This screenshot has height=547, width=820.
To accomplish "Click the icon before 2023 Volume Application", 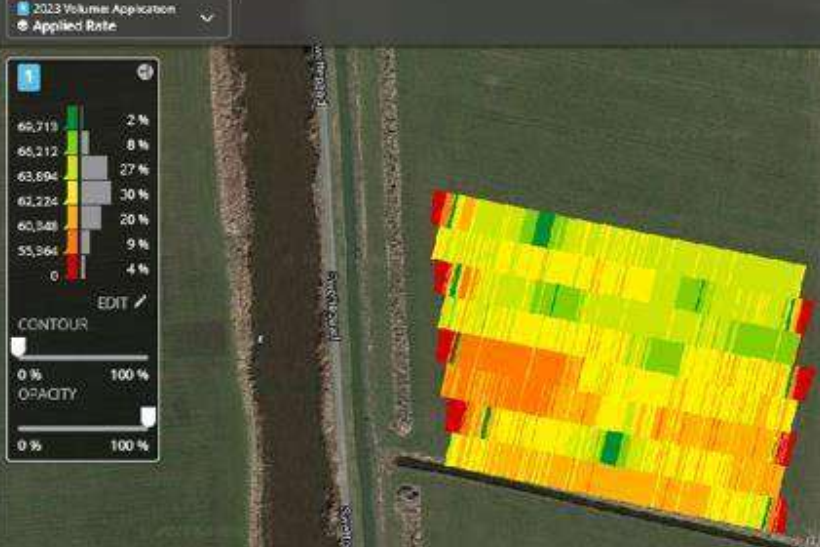I will coord(22,9).
